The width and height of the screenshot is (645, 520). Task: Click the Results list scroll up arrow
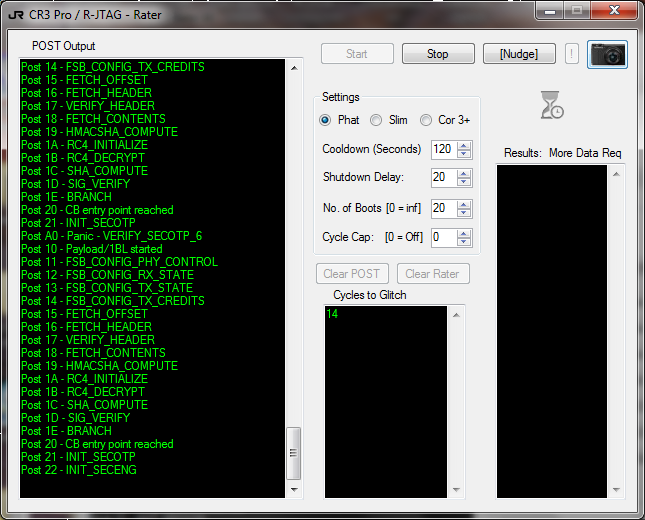(616, 174)
